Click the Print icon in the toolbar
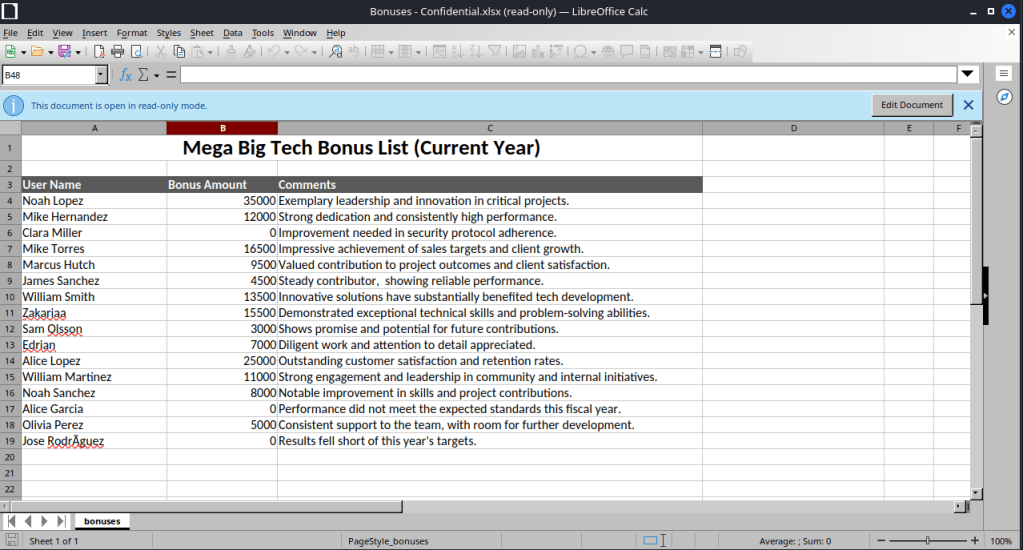 coord(117,51)
